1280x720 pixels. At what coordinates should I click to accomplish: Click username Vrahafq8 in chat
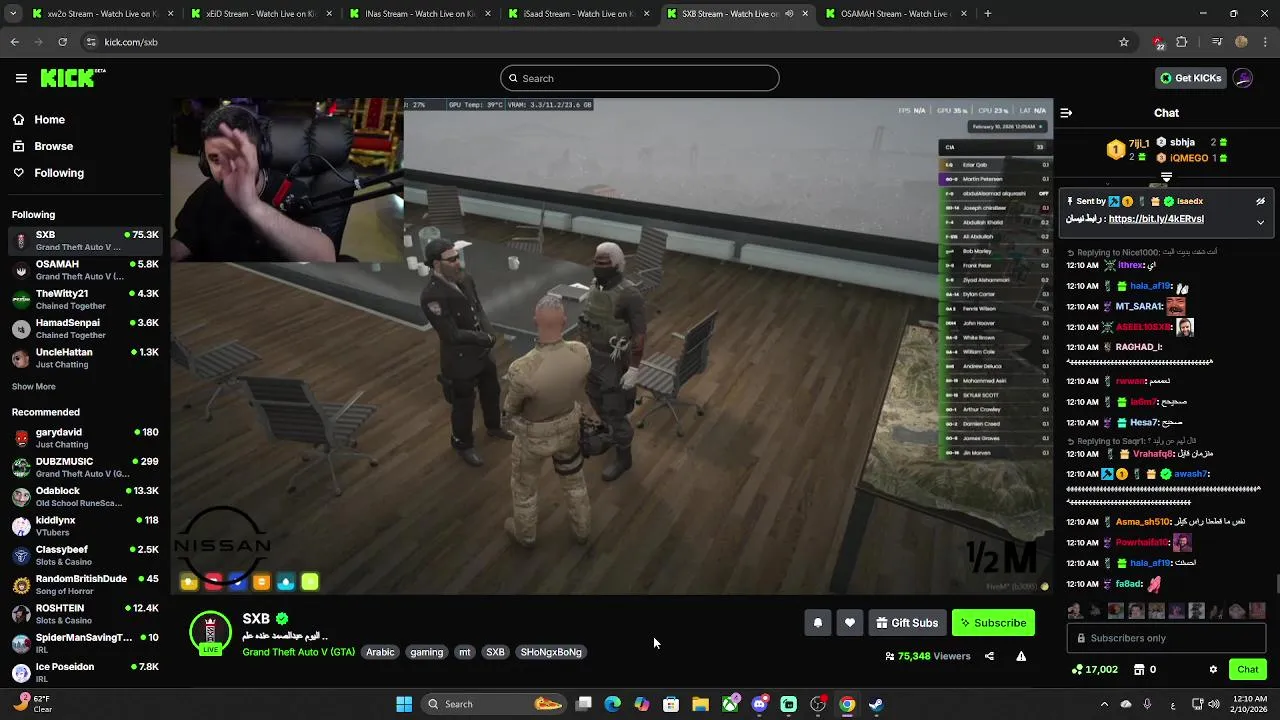tap(1153, 454)
